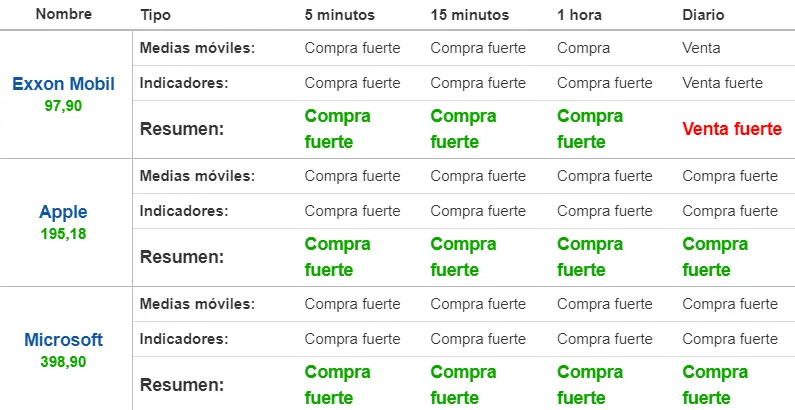Open the Apple stock link
This screenshot has width=795, height=410.
click(x=63, y=212)
